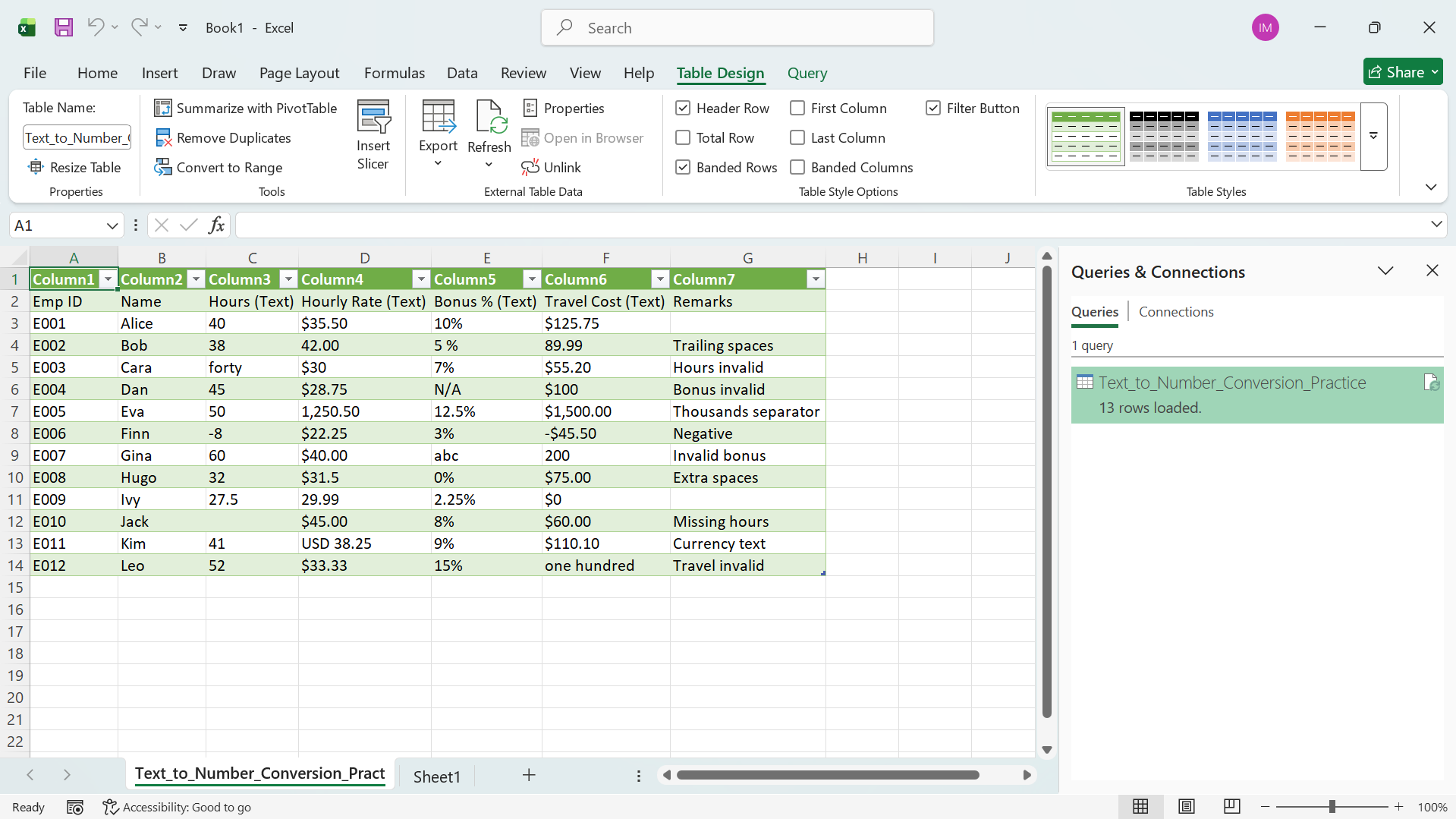Image resolution: width=1456 pixels, height=819 pixels.
Task: Click the macro recording icon in status bar
Action: (x=75, y=807)
